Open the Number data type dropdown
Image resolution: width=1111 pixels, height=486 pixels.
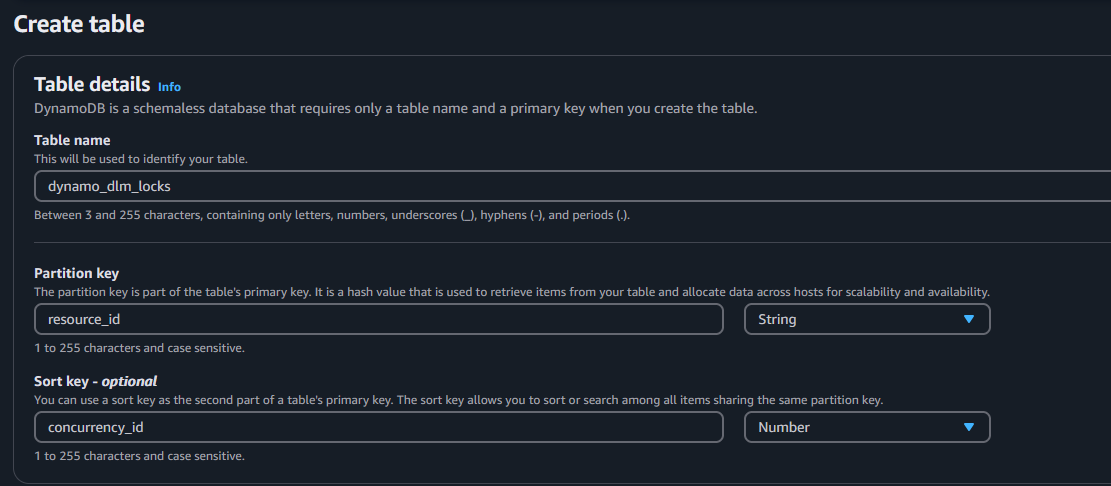click(x=866, y=427)
